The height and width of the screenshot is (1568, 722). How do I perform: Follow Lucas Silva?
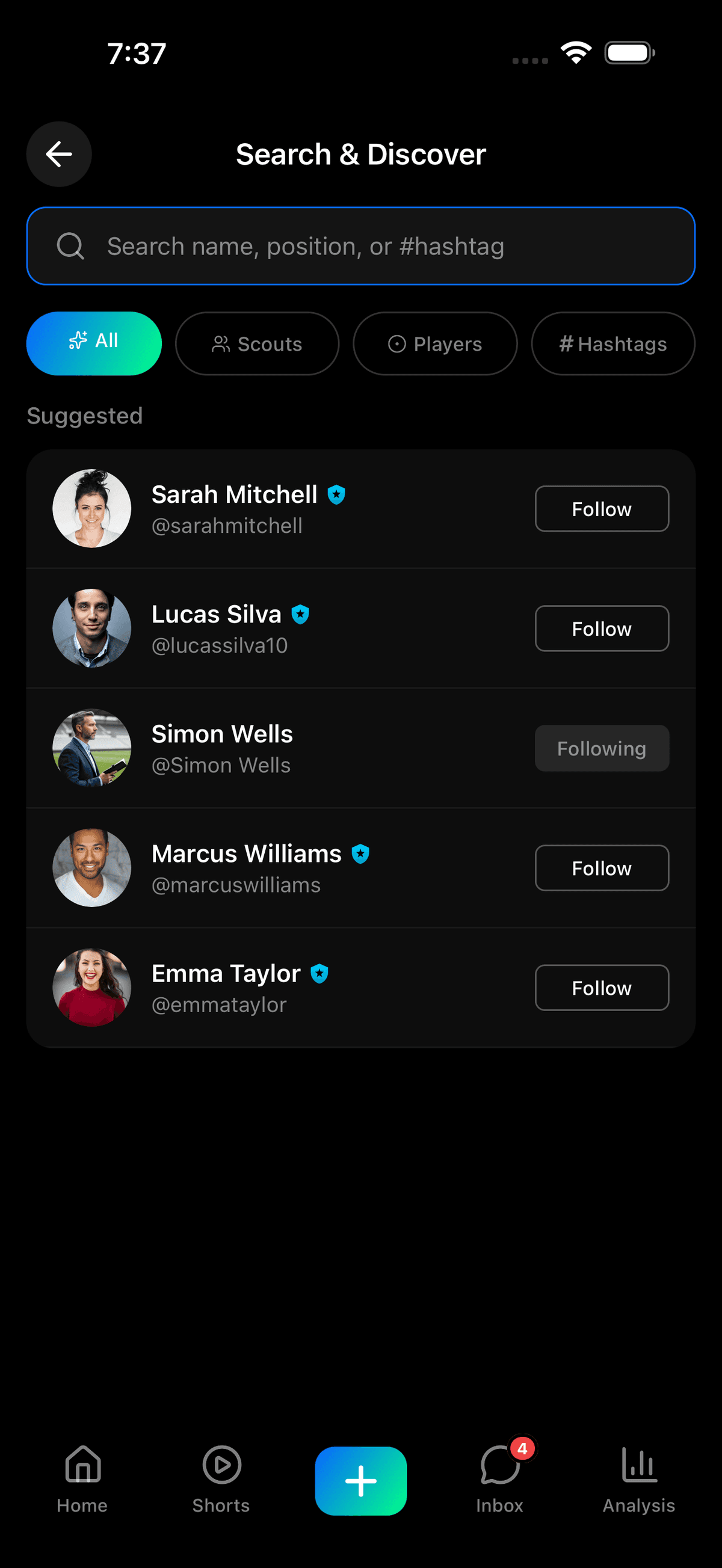tap(602, 629)
